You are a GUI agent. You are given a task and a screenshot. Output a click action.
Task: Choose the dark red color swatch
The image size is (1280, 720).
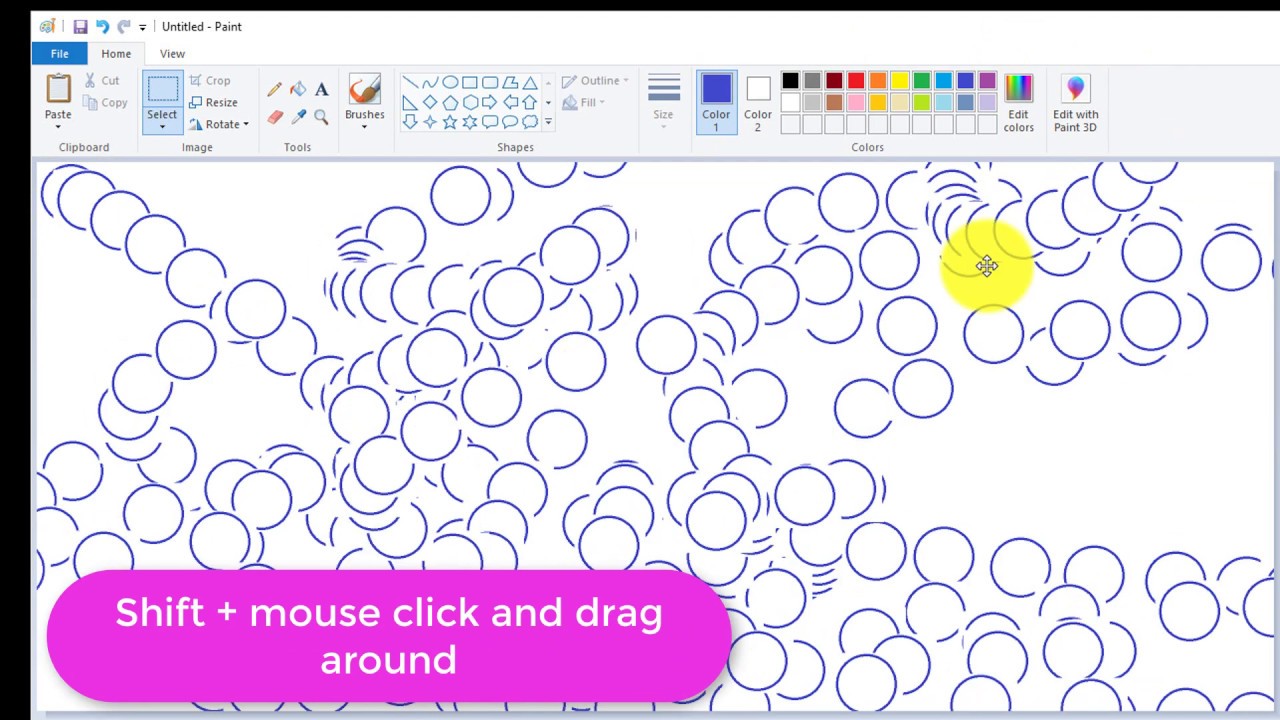point(834,81)
